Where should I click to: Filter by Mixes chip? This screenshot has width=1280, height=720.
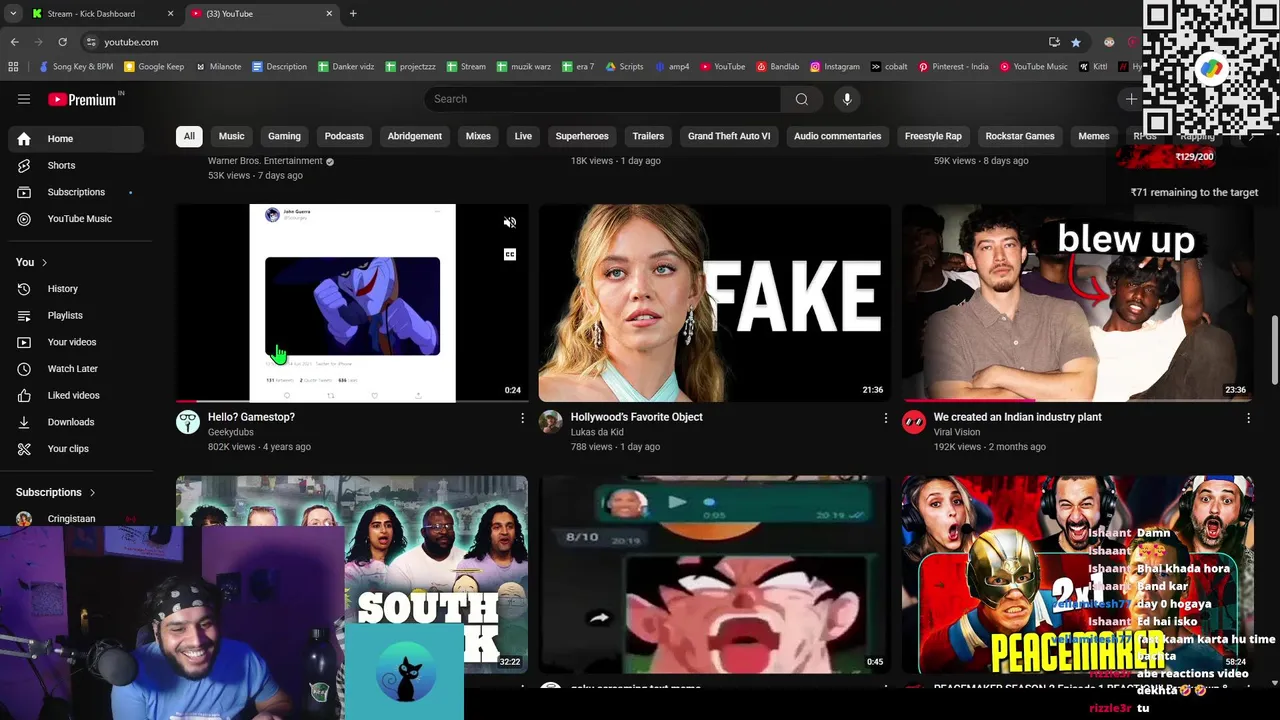coord(478,136)
